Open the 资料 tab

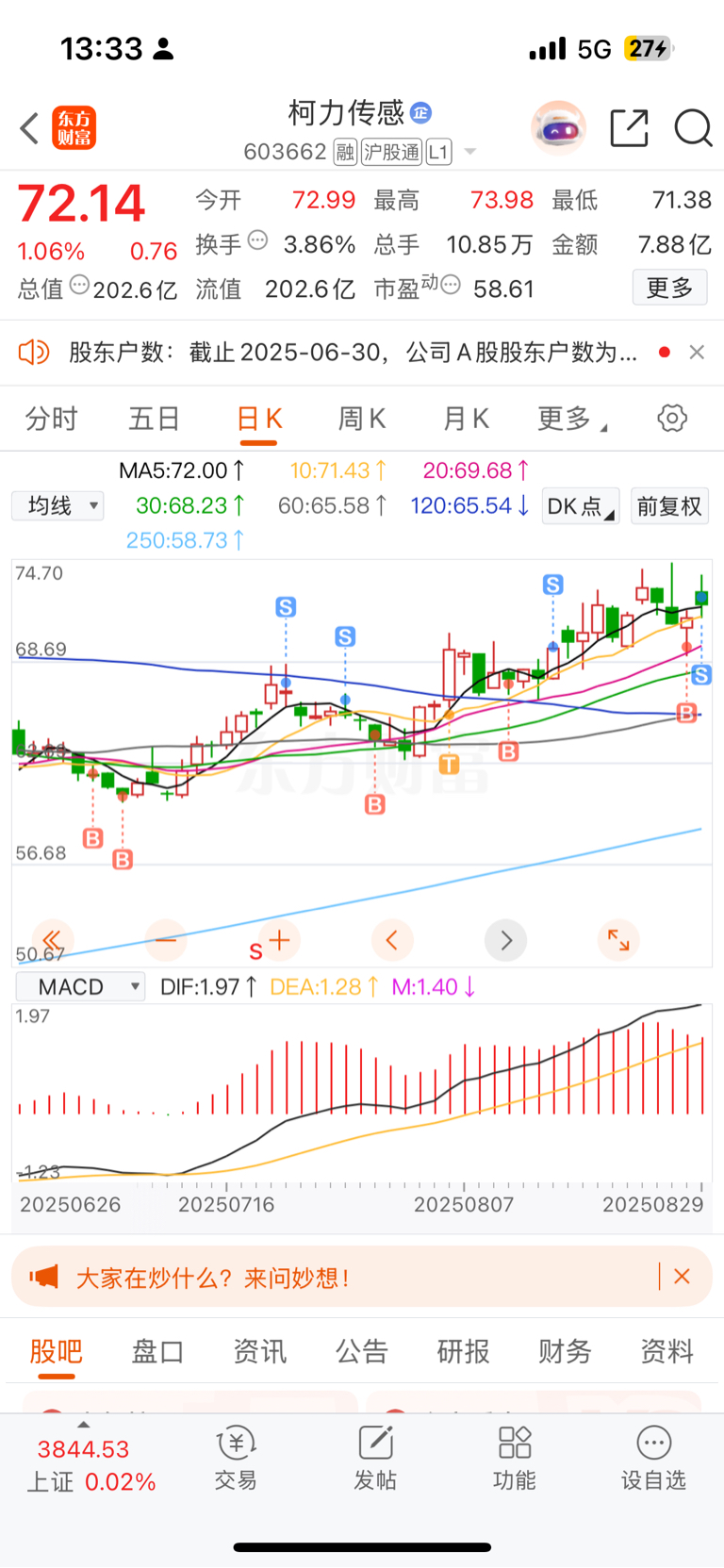pyautogui.click(x=667, y=1351)
